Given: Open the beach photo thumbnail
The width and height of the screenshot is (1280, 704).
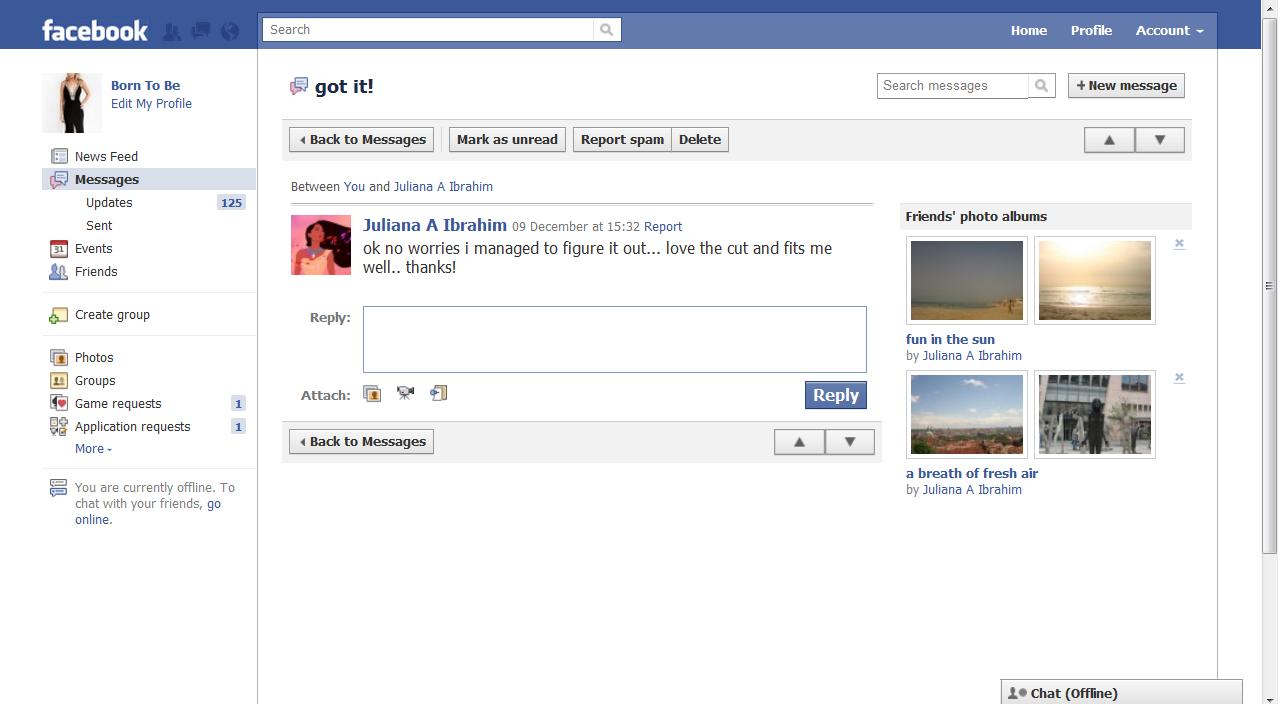Looking at the screenshot, I should tap(967, 281).
